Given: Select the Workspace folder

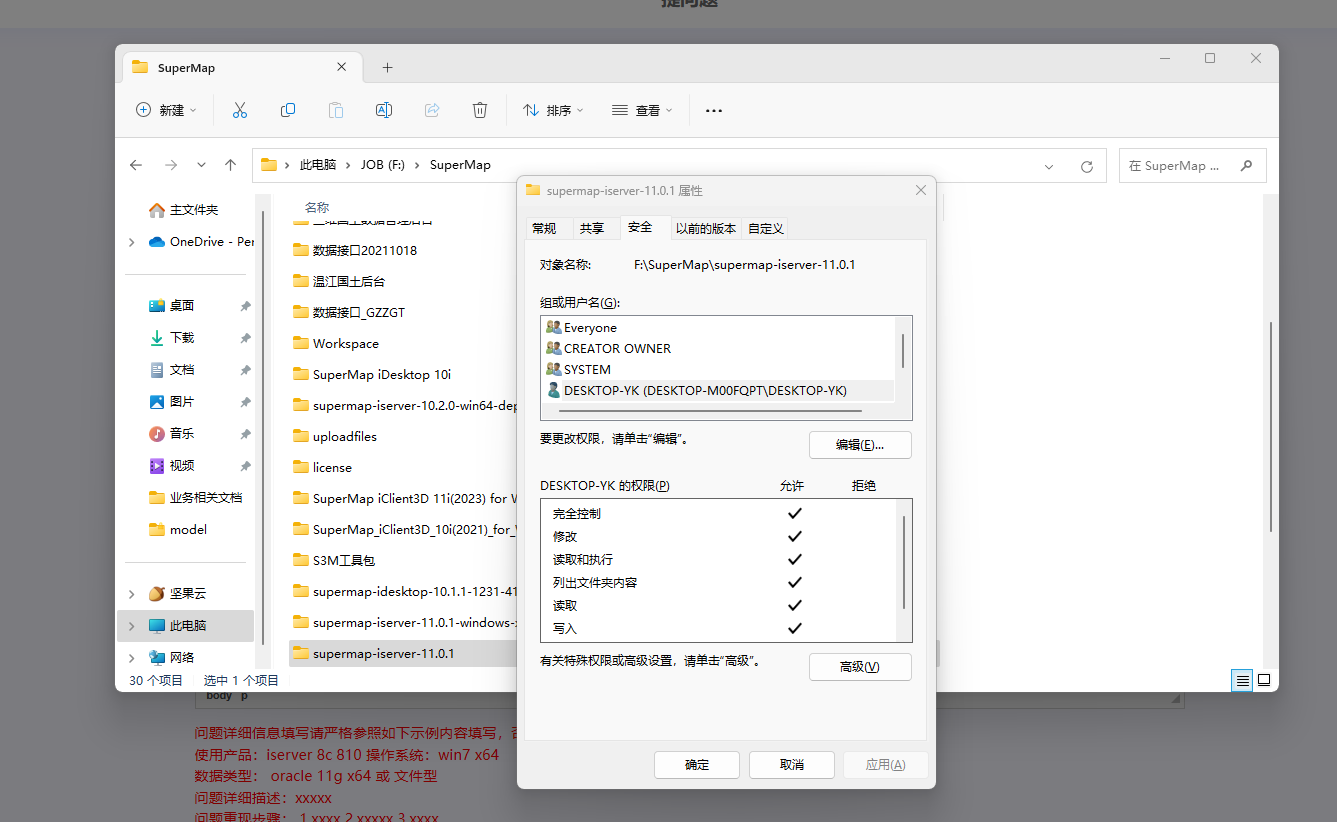Looking at the screenshot, I should tap(335, 344).
